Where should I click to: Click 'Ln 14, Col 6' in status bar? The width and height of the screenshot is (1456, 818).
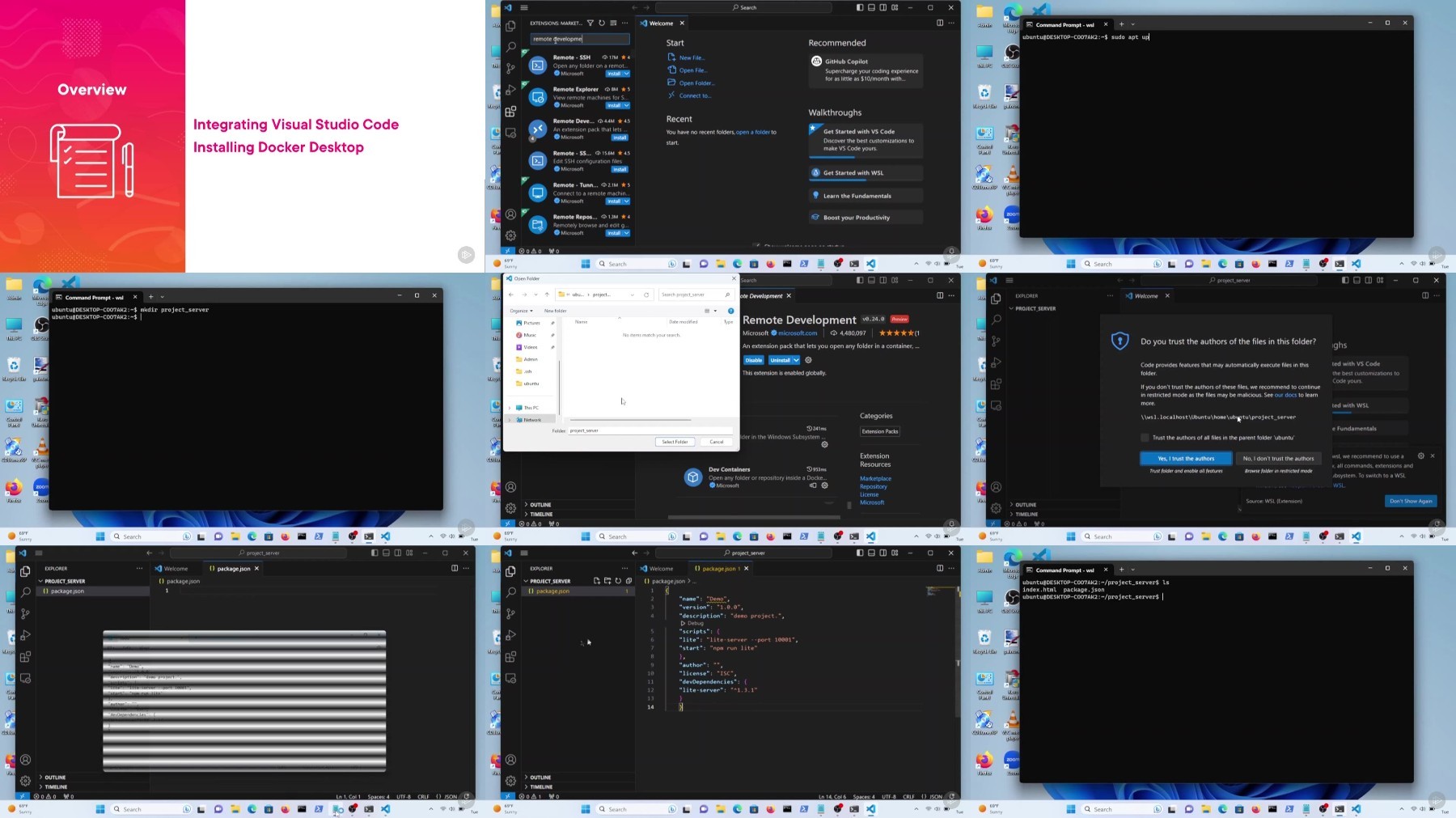coord(832,796)
